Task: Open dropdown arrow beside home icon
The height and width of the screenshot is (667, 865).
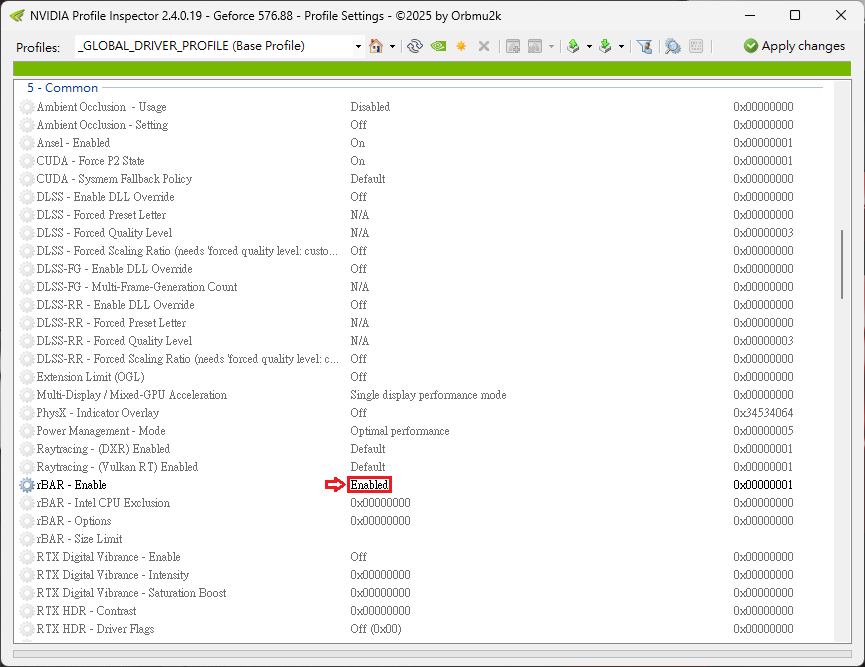Action: [392, 46]
